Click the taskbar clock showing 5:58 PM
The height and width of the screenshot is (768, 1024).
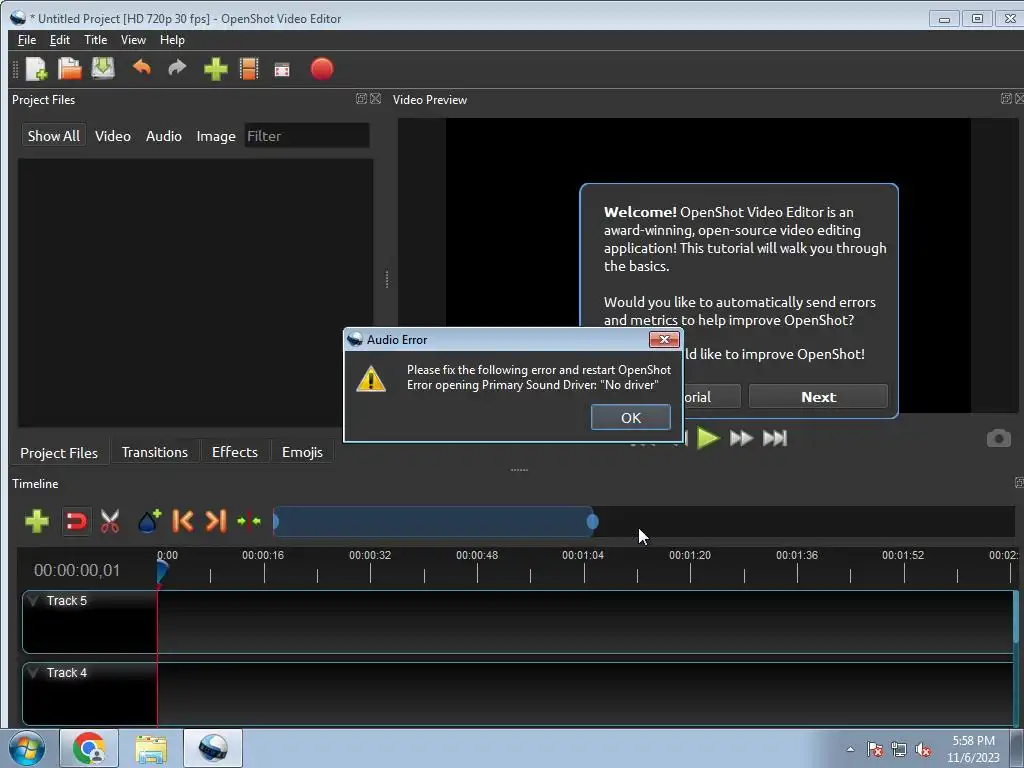pyautogui.click(x=974, y=749)
